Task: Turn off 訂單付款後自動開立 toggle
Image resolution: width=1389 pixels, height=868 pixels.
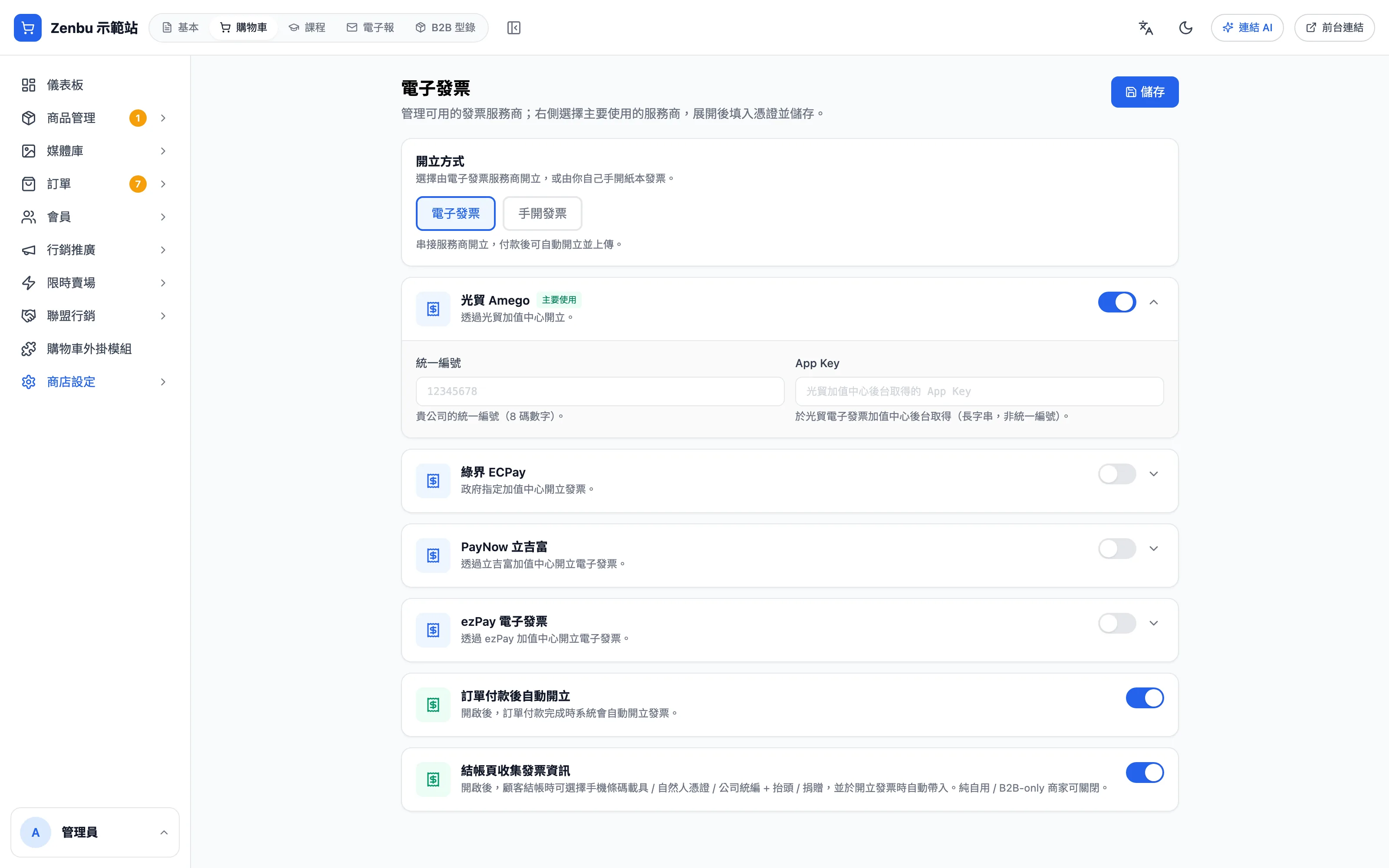Action: 1144,697
